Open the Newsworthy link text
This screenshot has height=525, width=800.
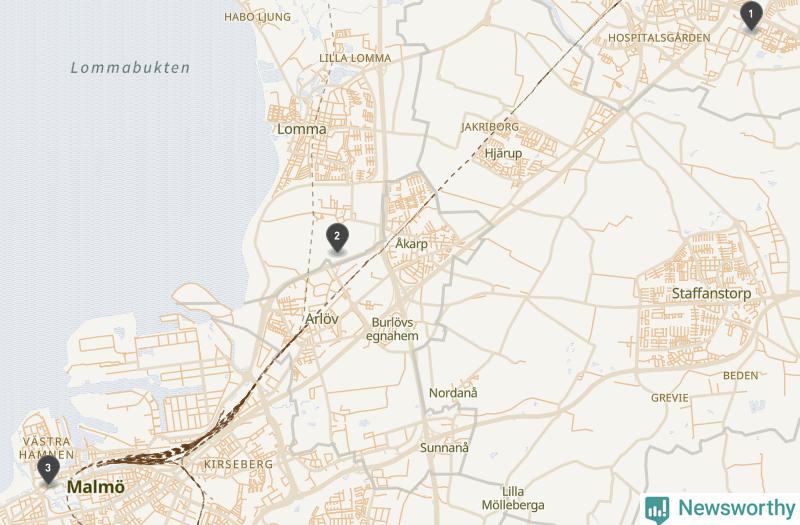tap(736, 508)
